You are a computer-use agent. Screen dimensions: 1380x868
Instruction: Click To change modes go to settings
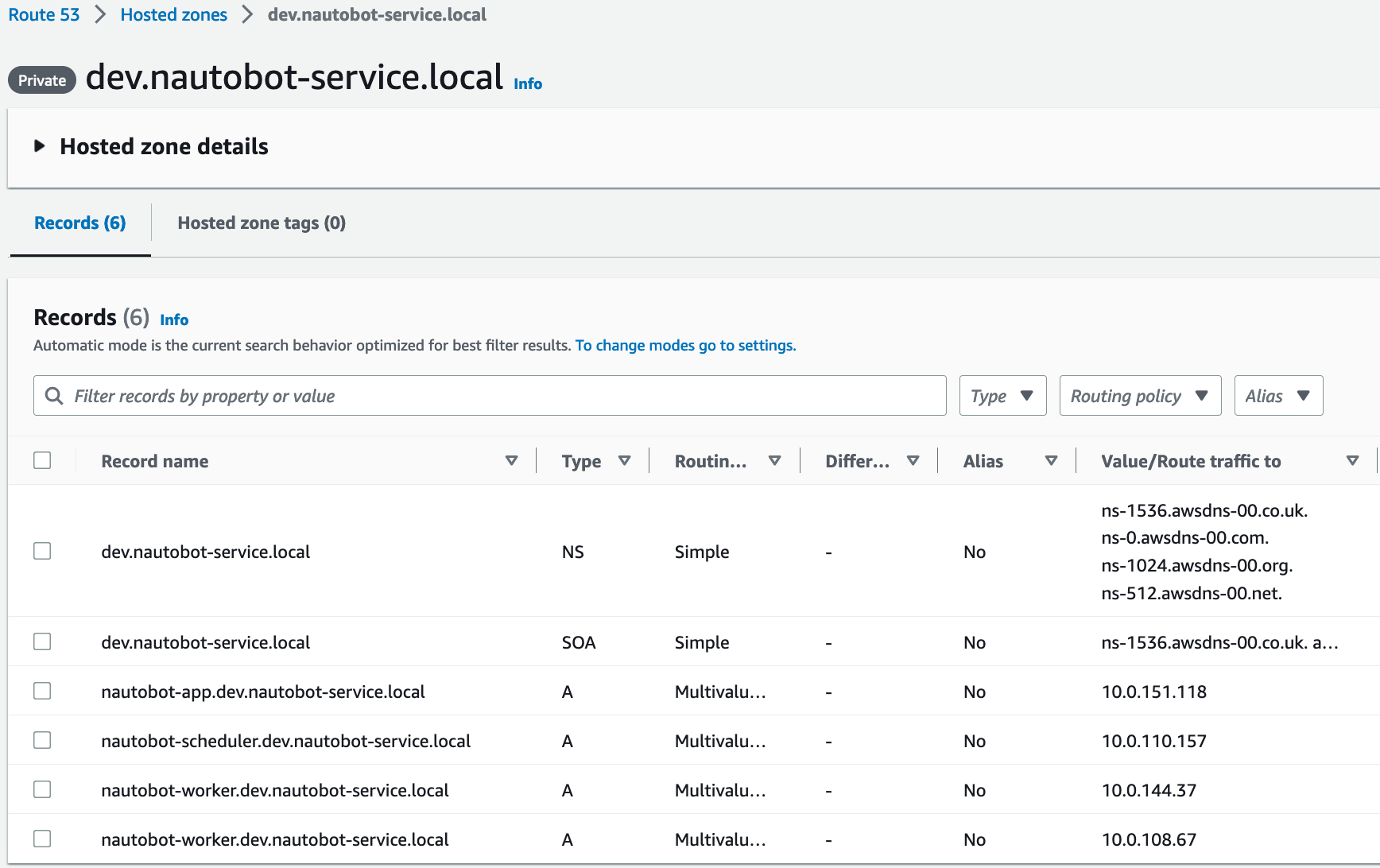coord(685,346)
